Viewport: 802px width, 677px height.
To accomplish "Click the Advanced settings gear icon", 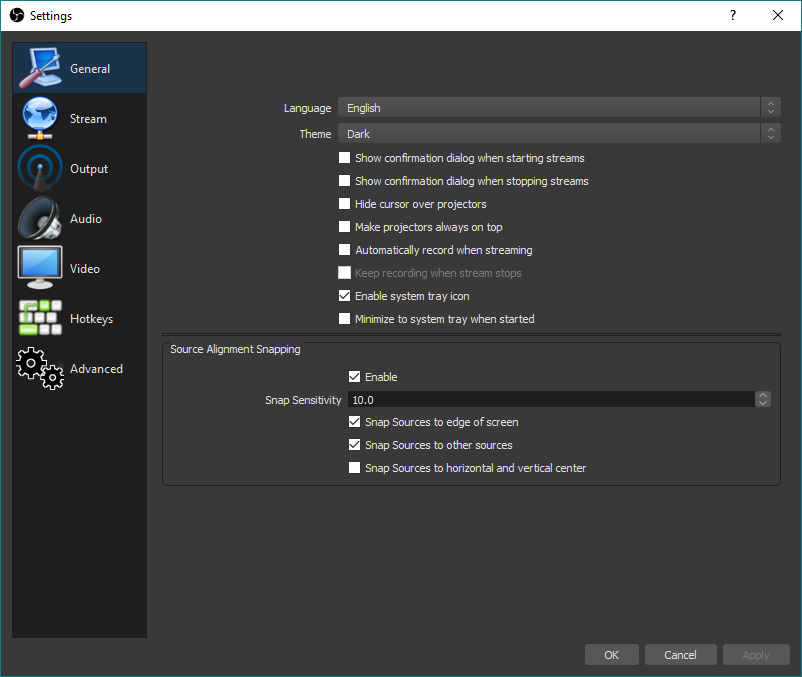I will tap(40, 368).
